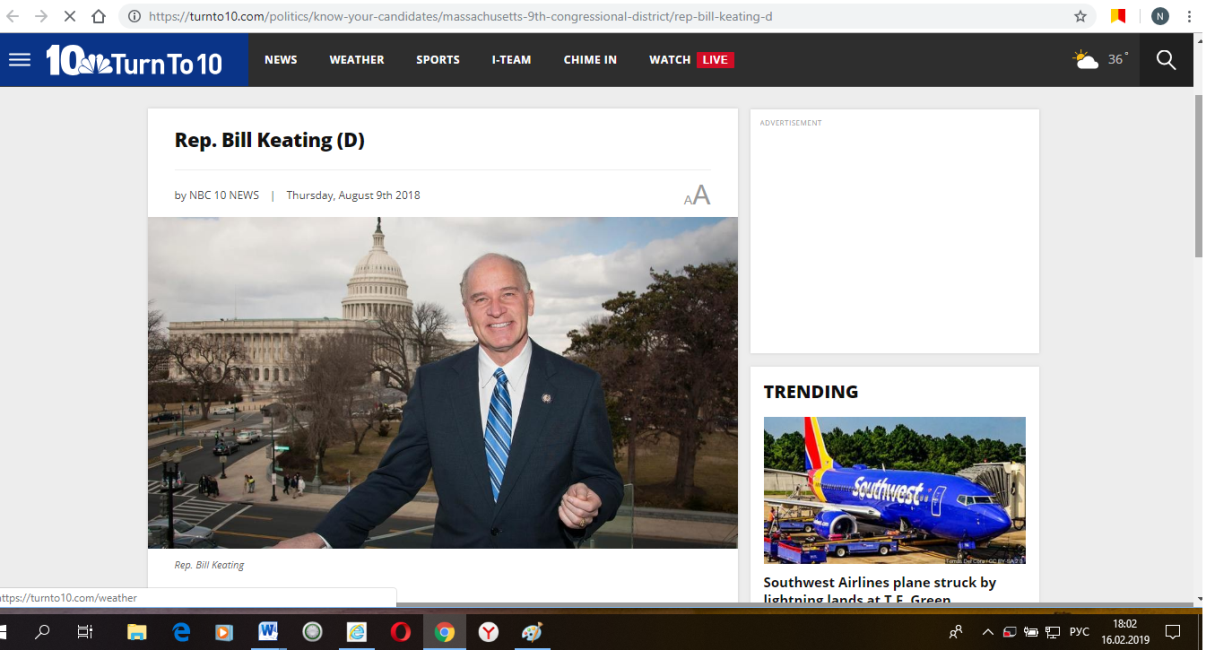Open WATCH LIVE stream
This screenshot has height=650, width=1206.
(x=691, y=60)
